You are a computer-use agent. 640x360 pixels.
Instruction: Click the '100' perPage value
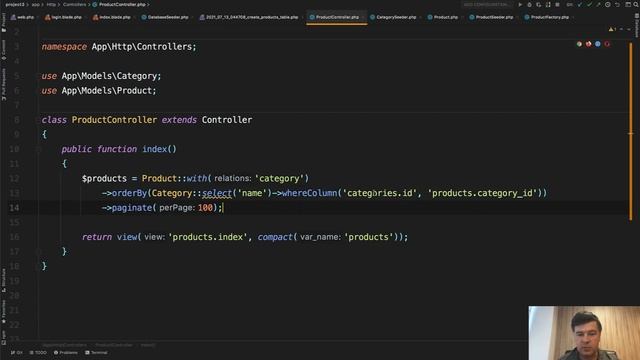205,208
